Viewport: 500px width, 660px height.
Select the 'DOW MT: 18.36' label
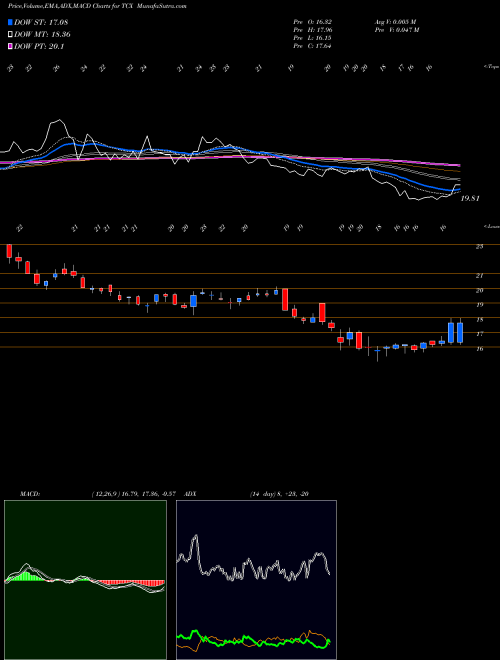42,35
